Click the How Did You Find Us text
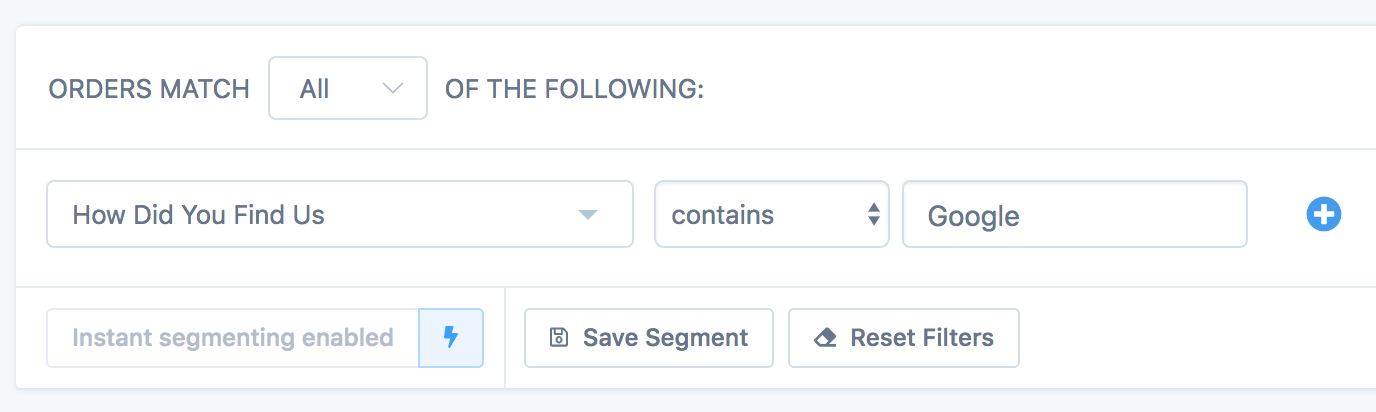 199,214
